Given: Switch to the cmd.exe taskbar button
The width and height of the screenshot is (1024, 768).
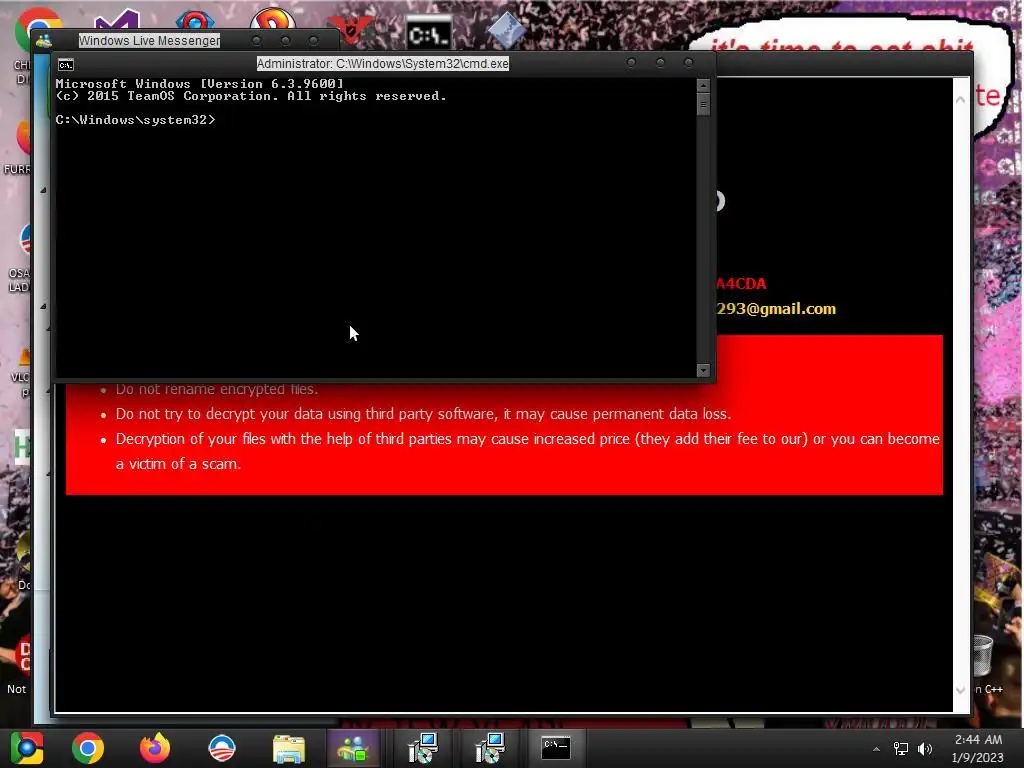Looking at the screenshot, I should click(x=556, y=748).
